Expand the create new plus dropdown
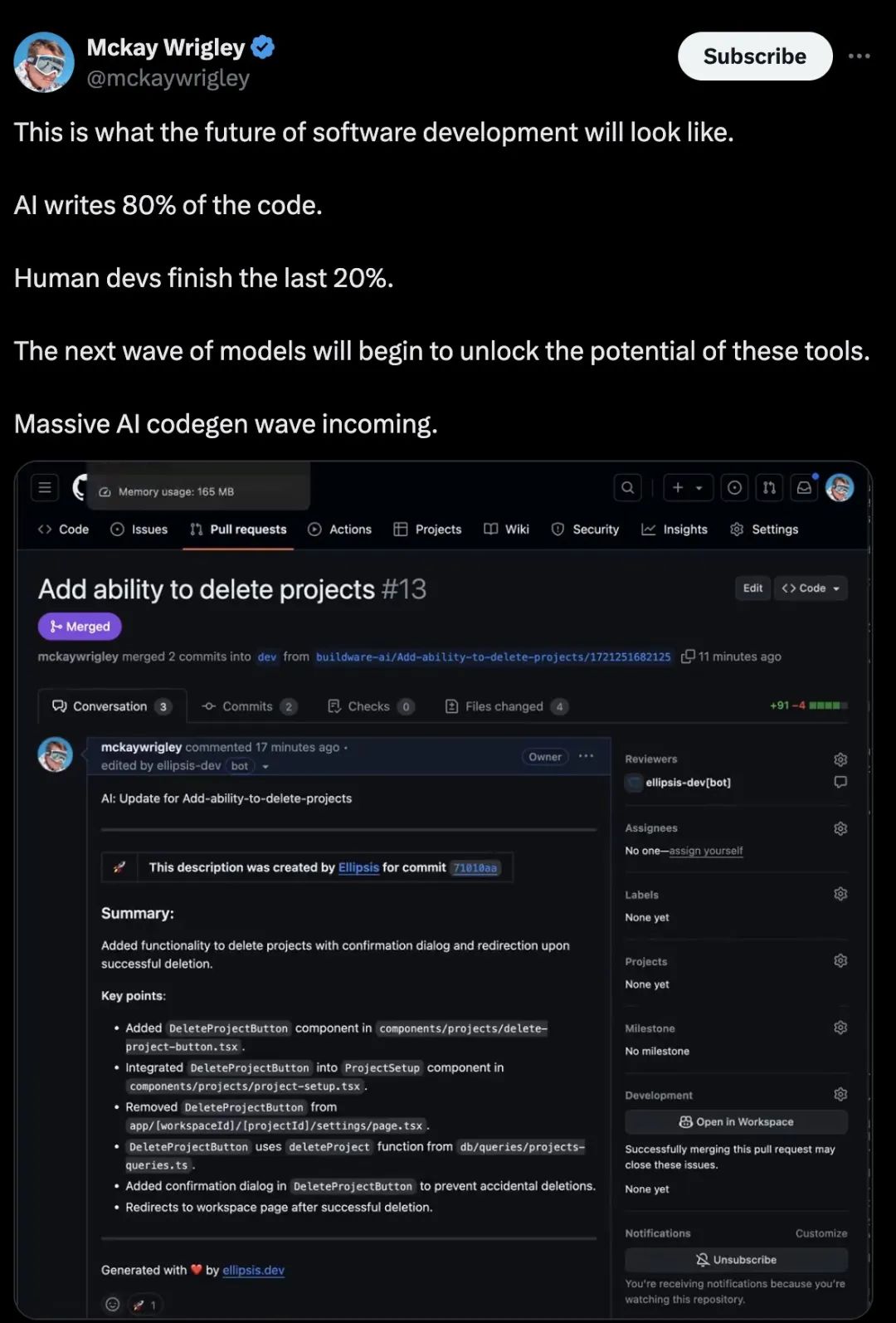 click(x=688, y=488)
